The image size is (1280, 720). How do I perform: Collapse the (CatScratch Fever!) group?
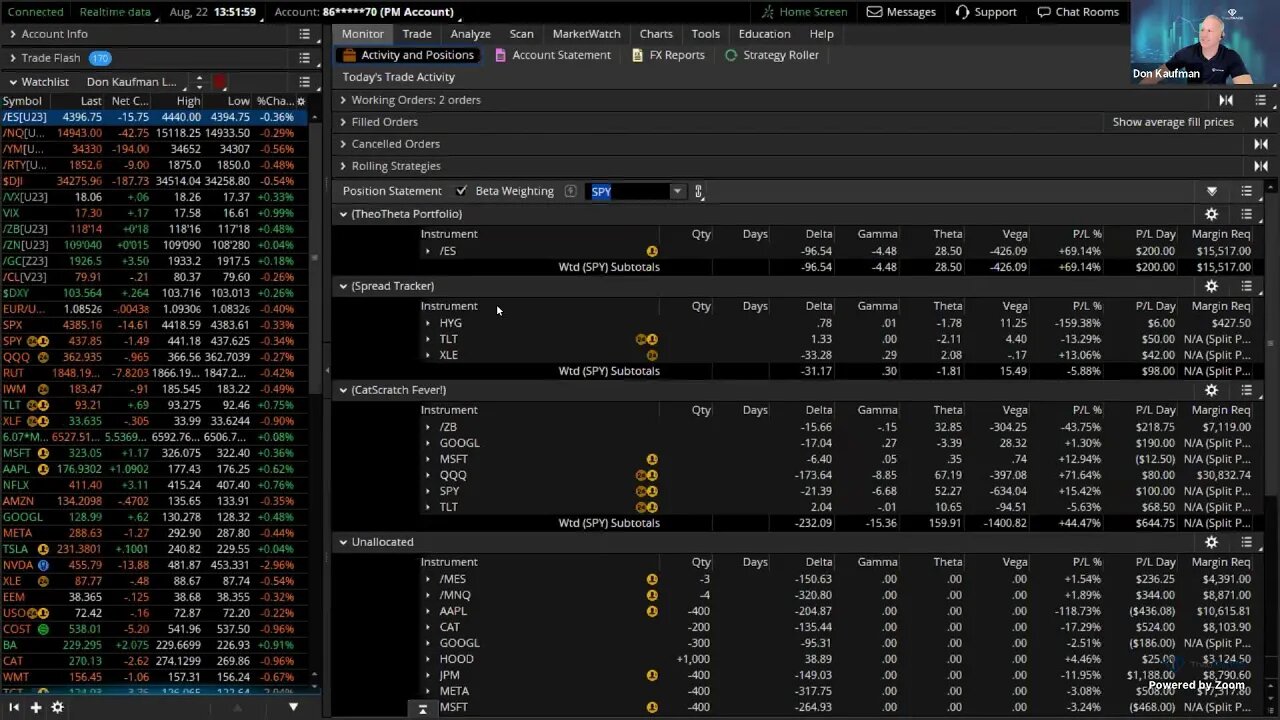pyautogui.click(x=343, y=390)
